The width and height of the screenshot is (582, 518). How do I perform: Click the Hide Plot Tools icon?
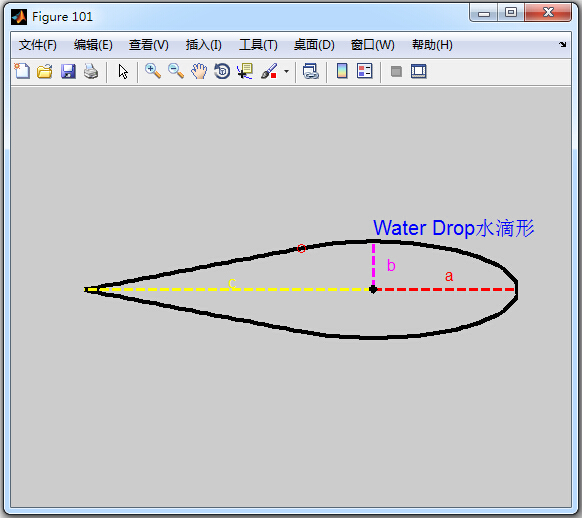[396, 71]
